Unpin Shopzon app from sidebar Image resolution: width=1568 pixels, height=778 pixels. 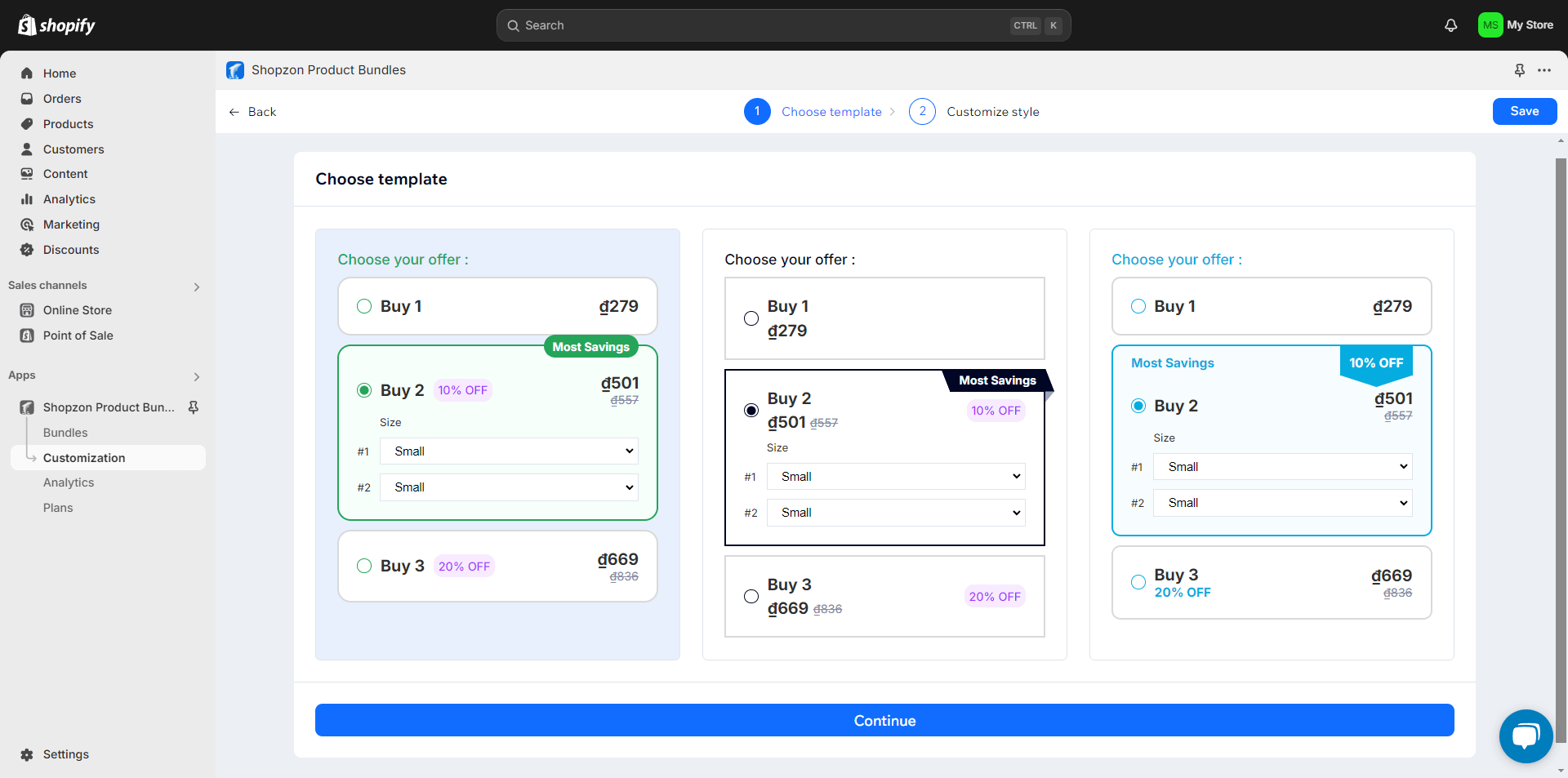click(x=194, y=407)
